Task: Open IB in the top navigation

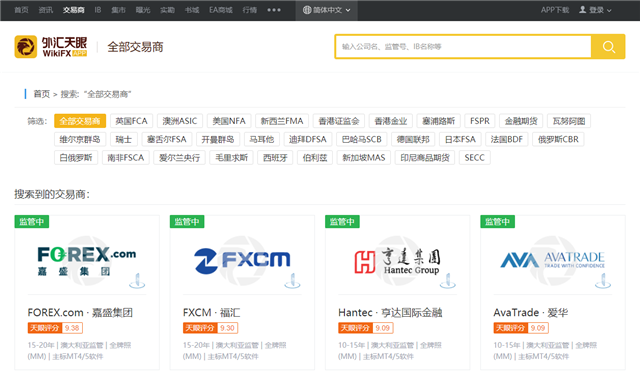Action: (98, 10)
